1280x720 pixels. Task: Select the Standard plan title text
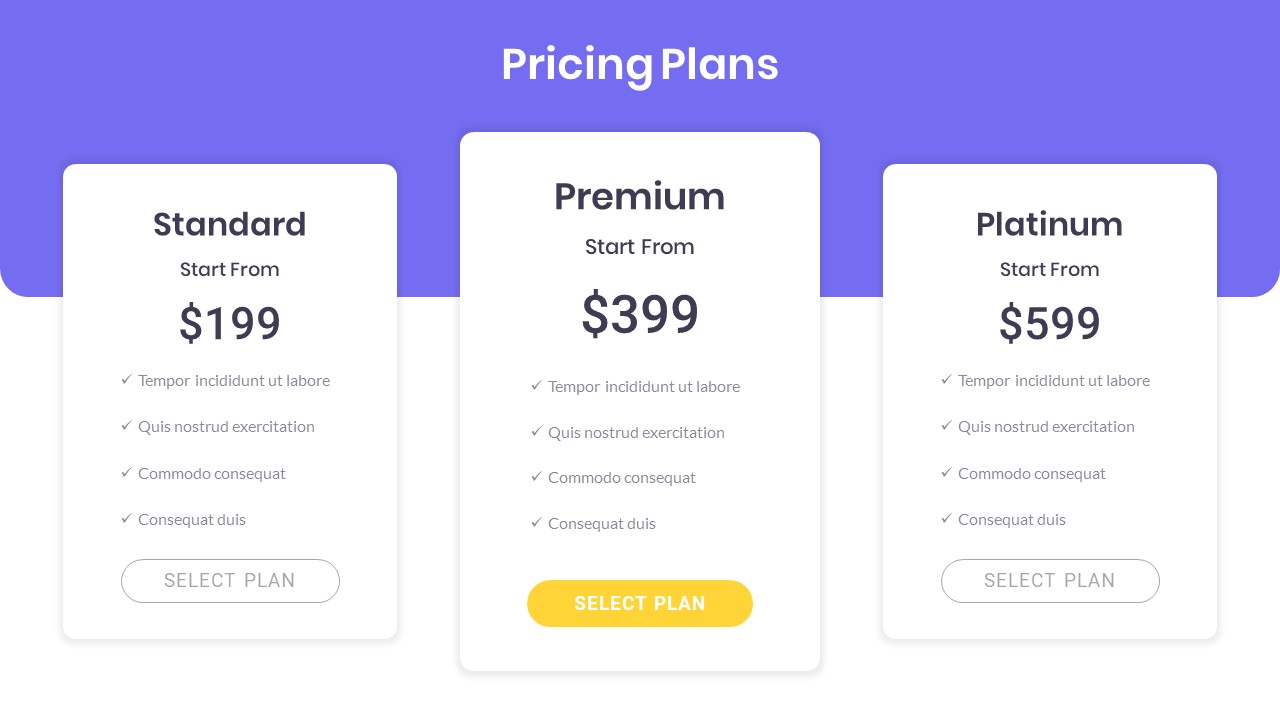pyautogui.click(x=230, y=224)
